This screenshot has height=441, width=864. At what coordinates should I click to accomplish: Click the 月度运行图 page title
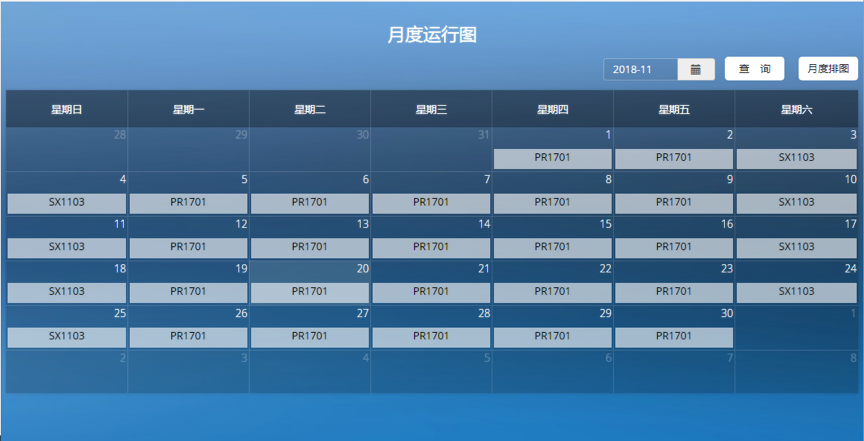[432, 35]
